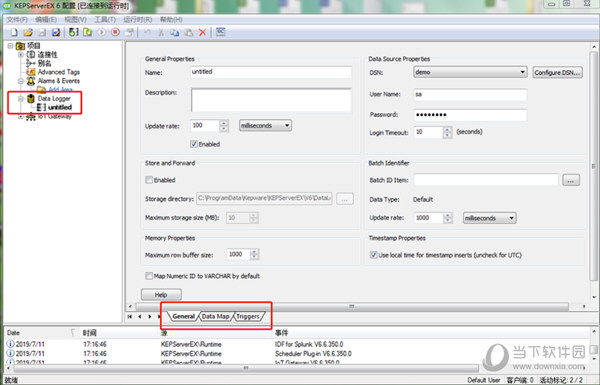
Task: Open the 帮助(H) menu
Action: (171, 20)
